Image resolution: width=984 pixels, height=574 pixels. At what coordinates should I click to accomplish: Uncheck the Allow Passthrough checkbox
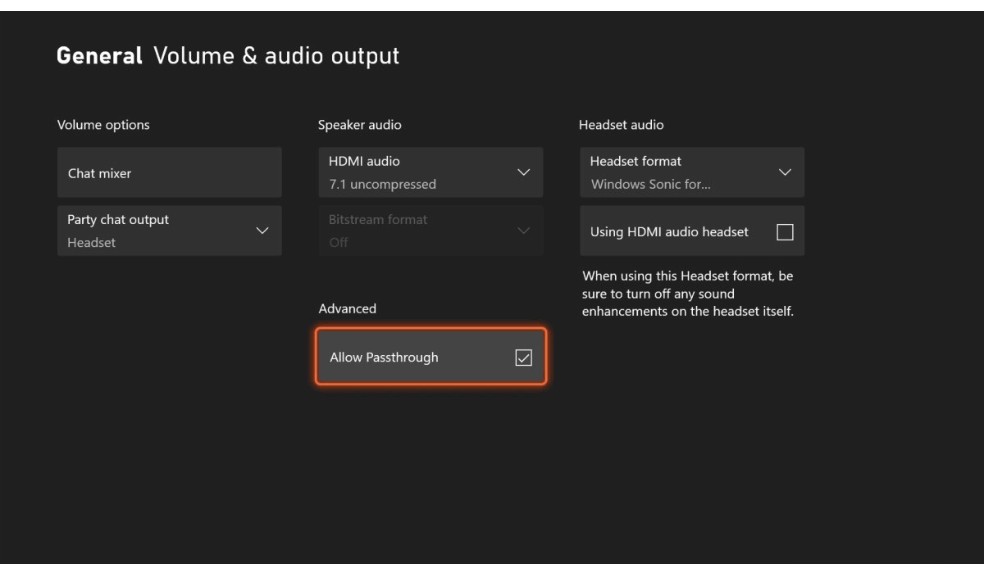[x=523, y=358]
